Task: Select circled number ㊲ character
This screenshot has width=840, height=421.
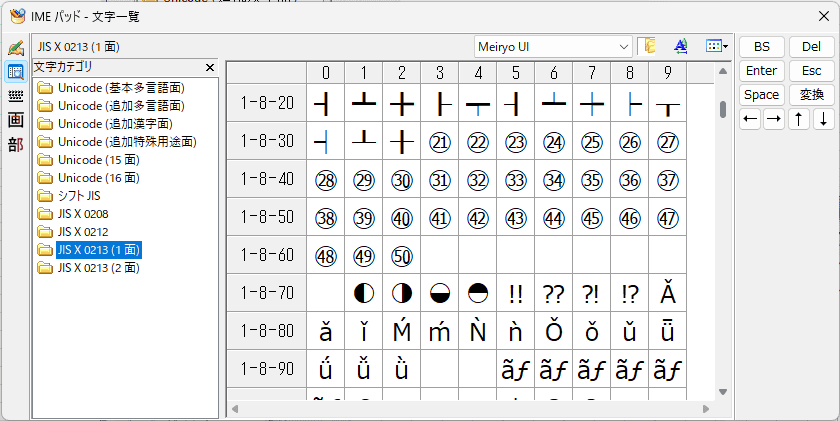Action: (x=668, y=179)
